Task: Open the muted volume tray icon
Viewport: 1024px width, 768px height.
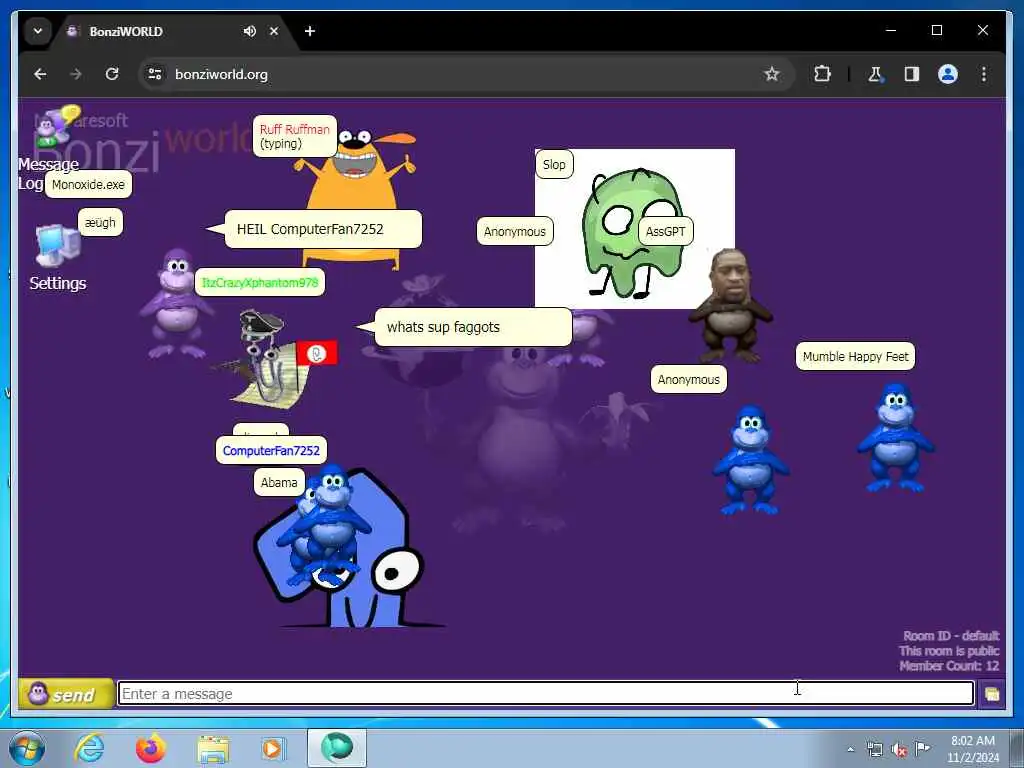Action: 899,749
